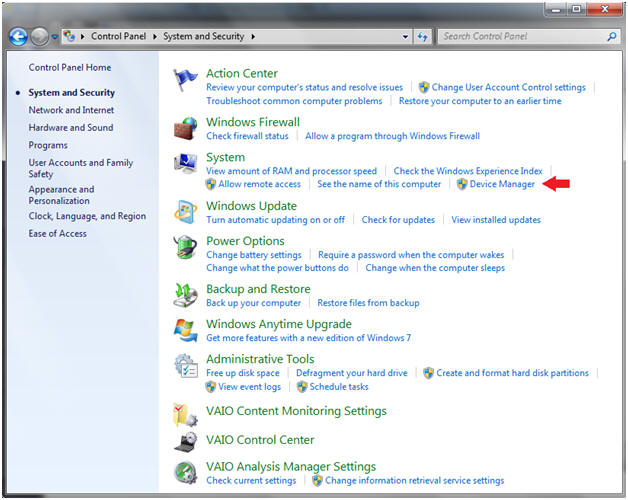Click the Backup and Restore icon

[x=185, y=295]
